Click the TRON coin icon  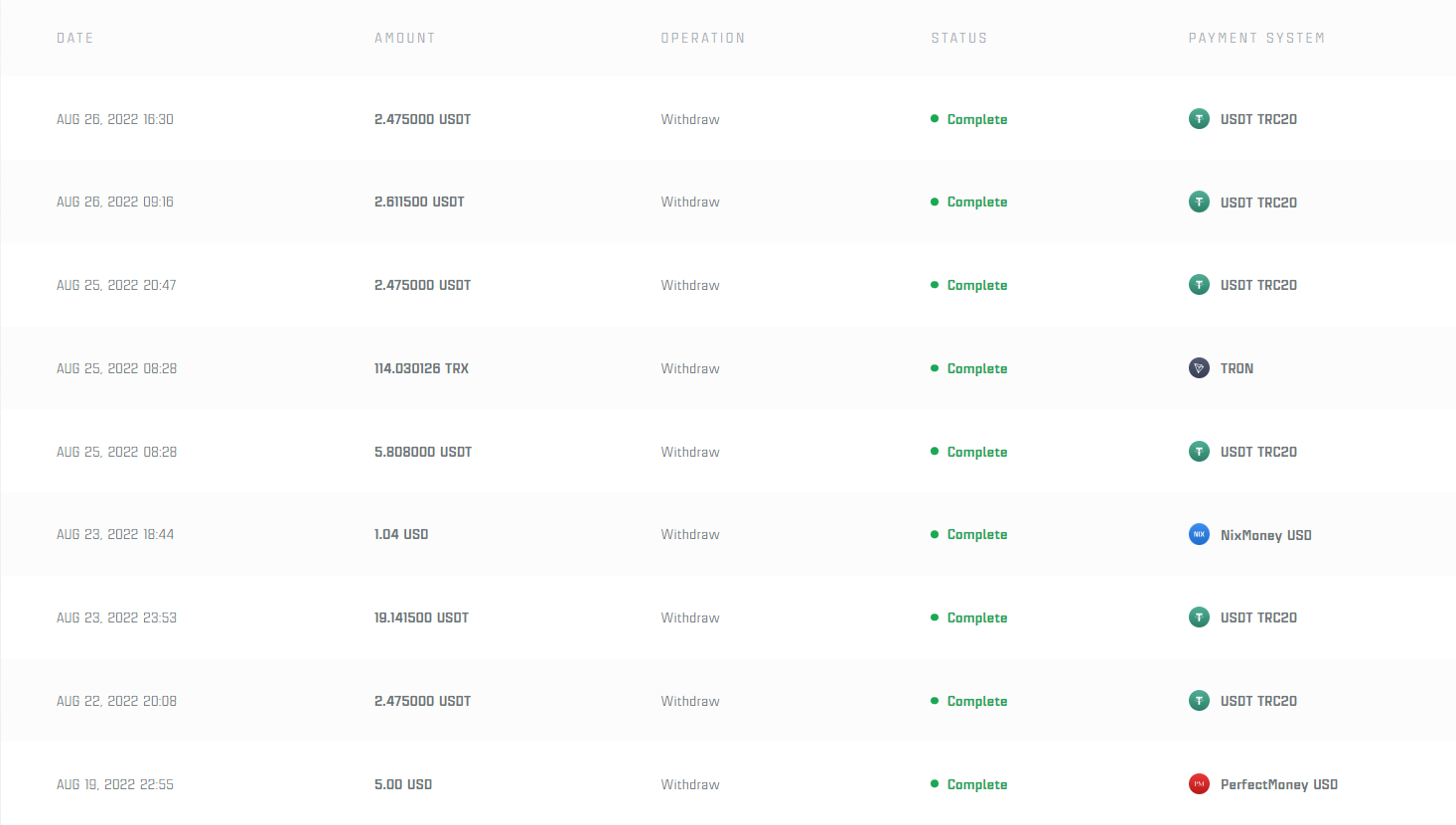click(x=1199, y=368)
